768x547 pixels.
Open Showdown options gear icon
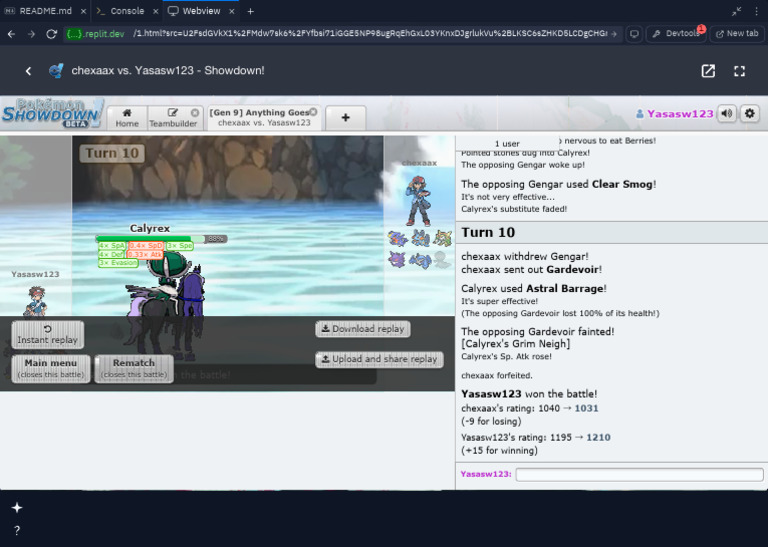(750, 114)
